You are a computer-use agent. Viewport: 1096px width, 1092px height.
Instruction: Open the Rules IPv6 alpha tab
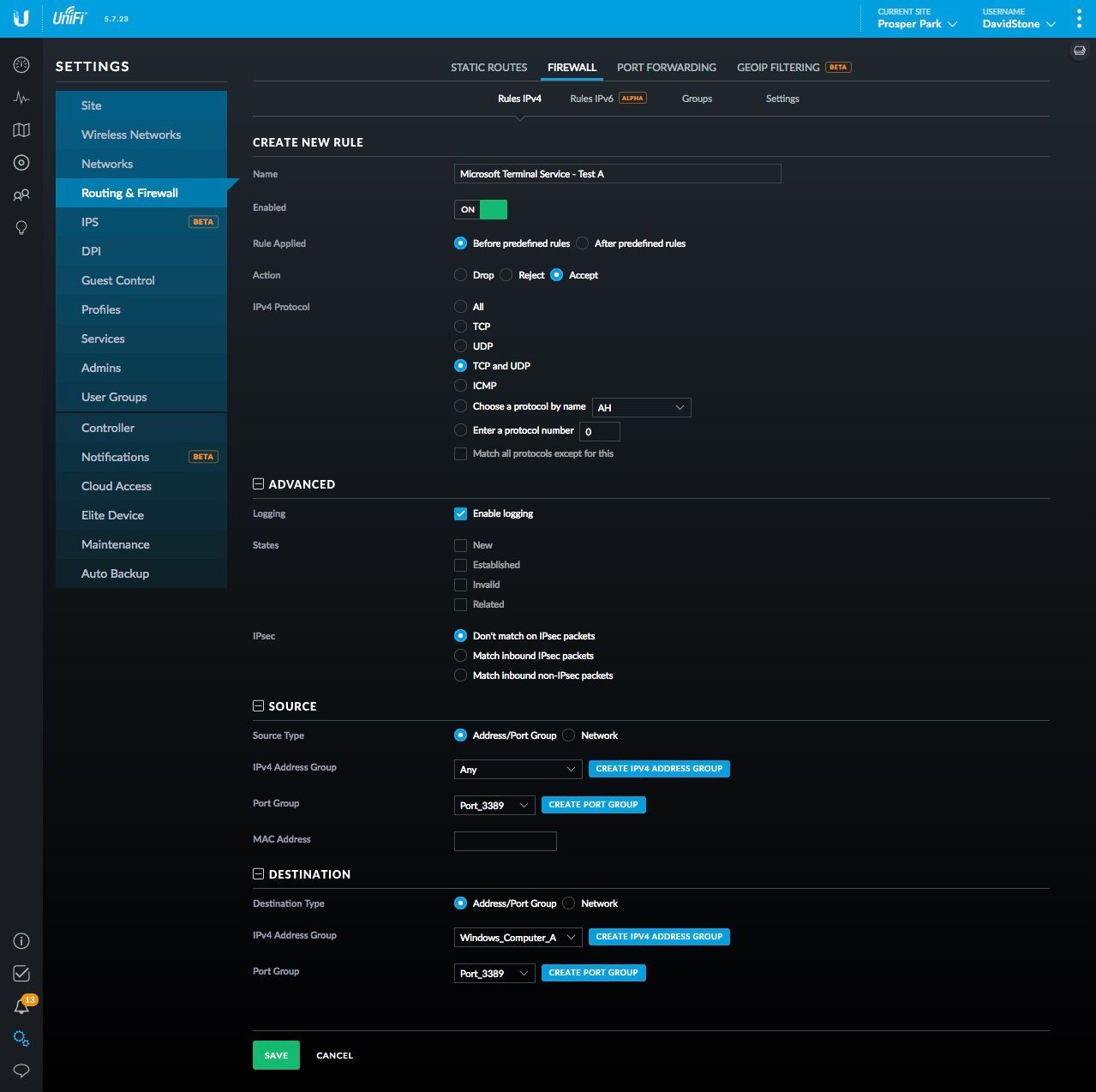591,99
